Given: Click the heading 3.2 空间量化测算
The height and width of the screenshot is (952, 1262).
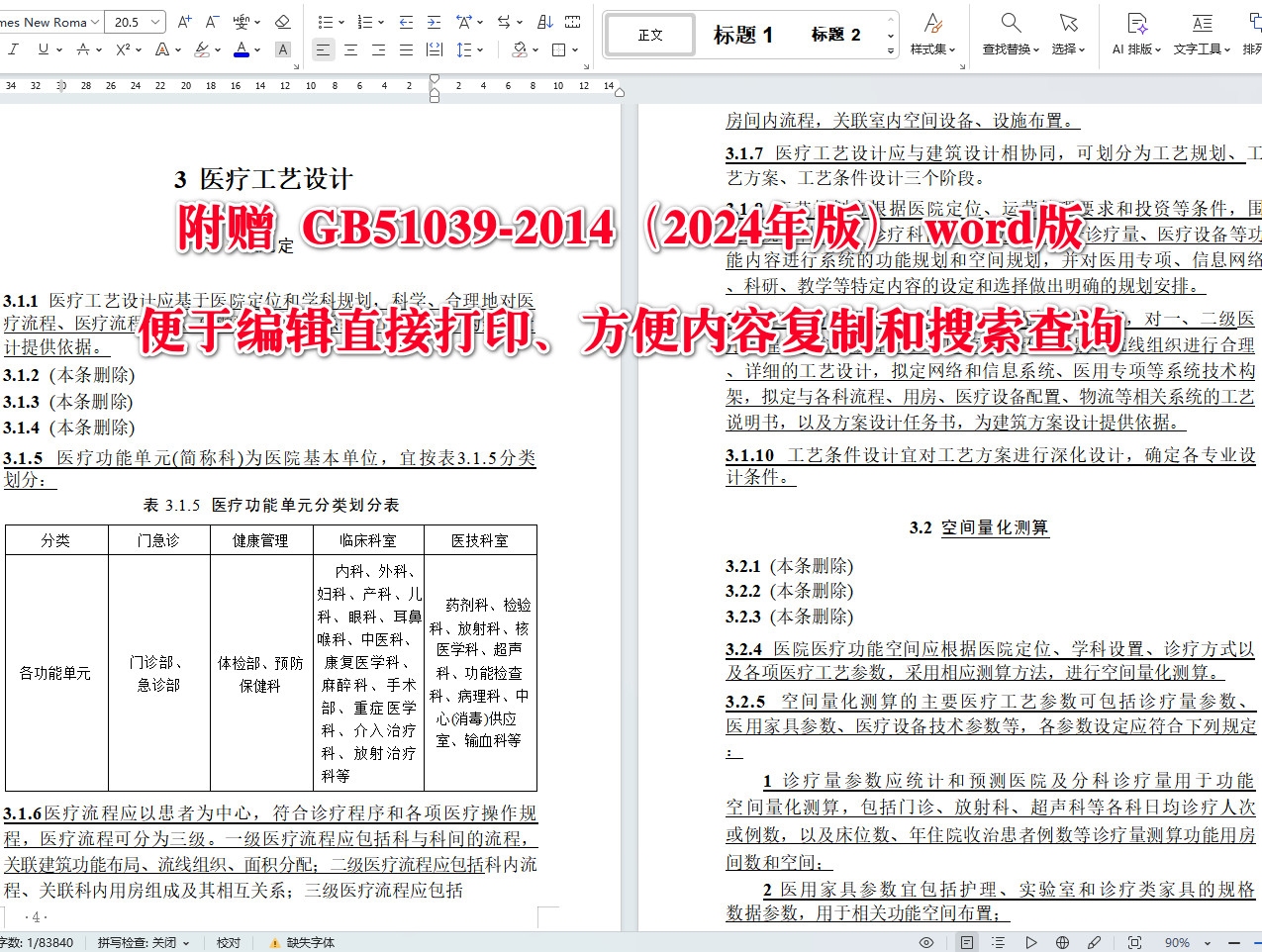Looking at the screenshot, I should point(978,527).
